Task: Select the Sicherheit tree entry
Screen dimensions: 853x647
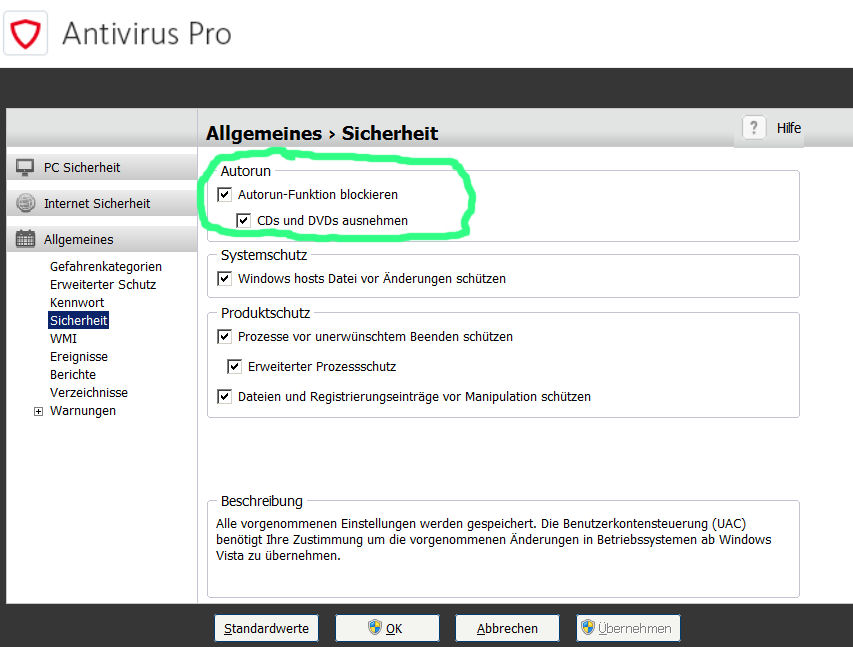Action: 78,321
